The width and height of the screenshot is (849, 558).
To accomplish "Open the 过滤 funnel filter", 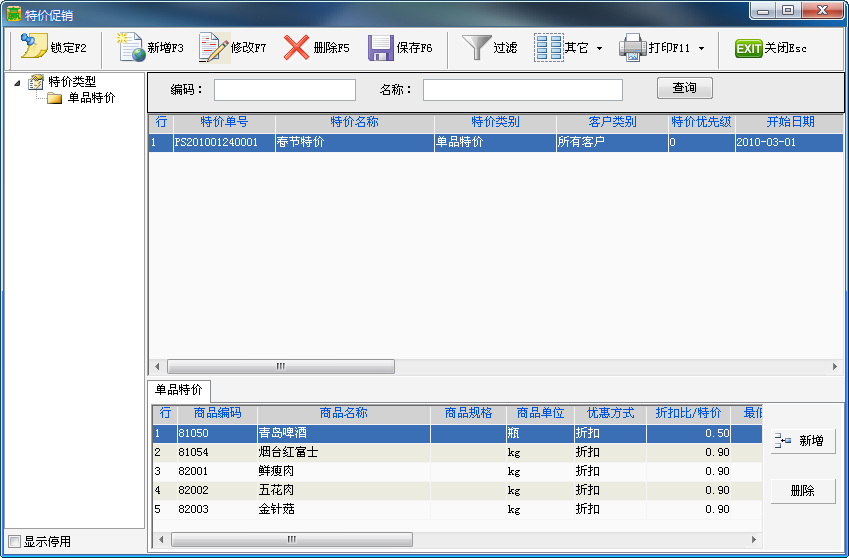I will (477, 47).
